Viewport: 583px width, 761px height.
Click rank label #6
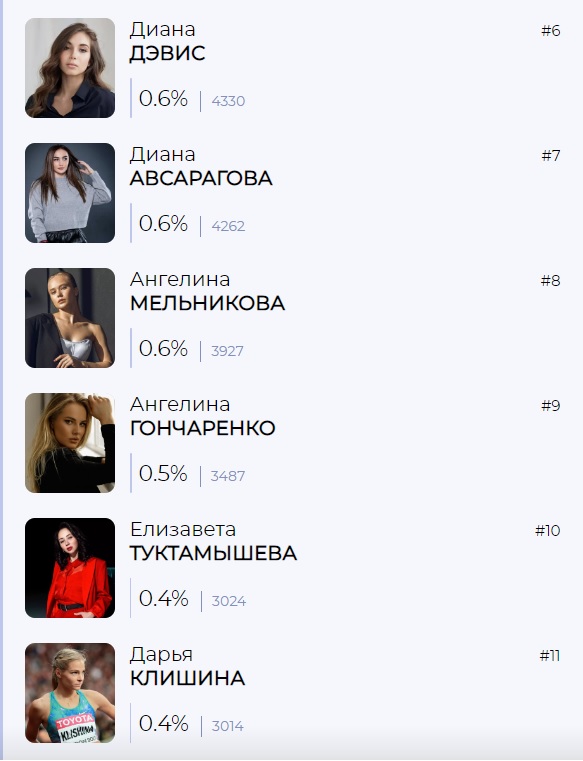coord(551,31)
